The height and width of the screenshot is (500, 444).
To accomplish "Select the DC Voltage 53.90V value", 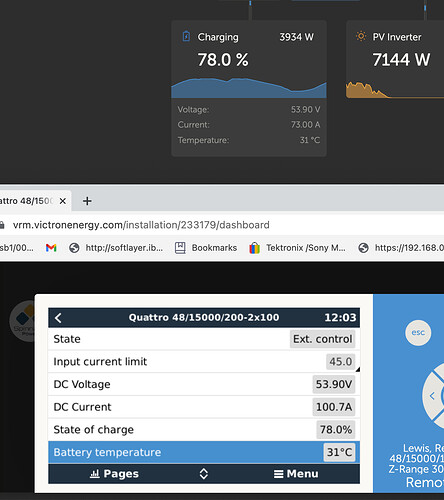I will pyautogui.click(x=334, y=384).
